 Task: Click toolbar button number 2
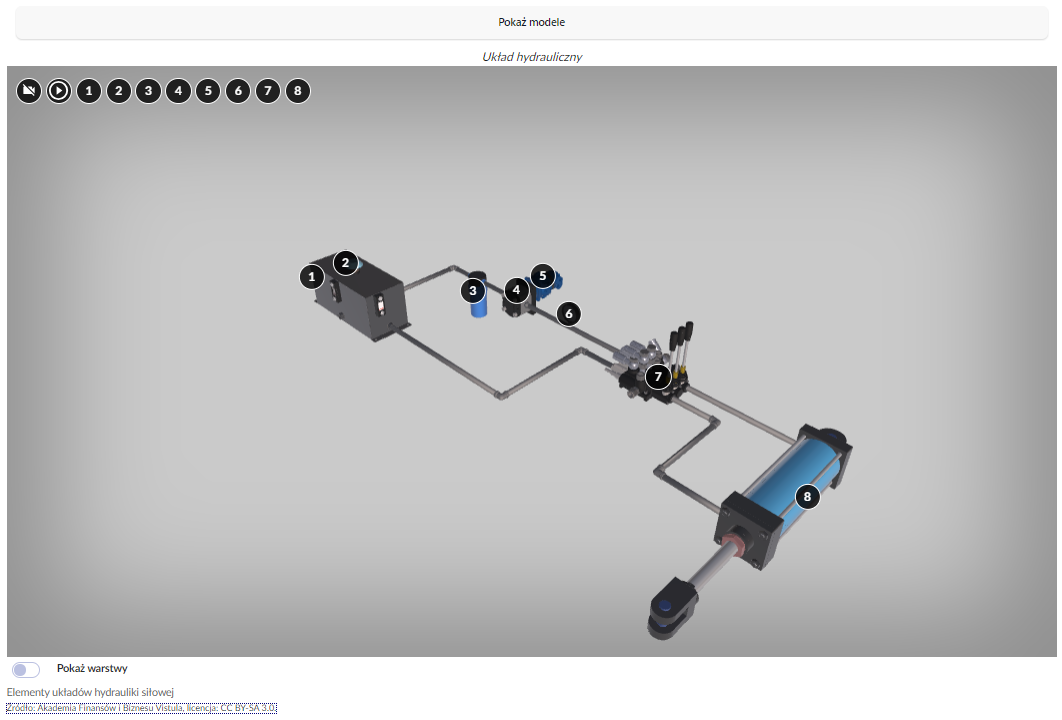[118, 91]
